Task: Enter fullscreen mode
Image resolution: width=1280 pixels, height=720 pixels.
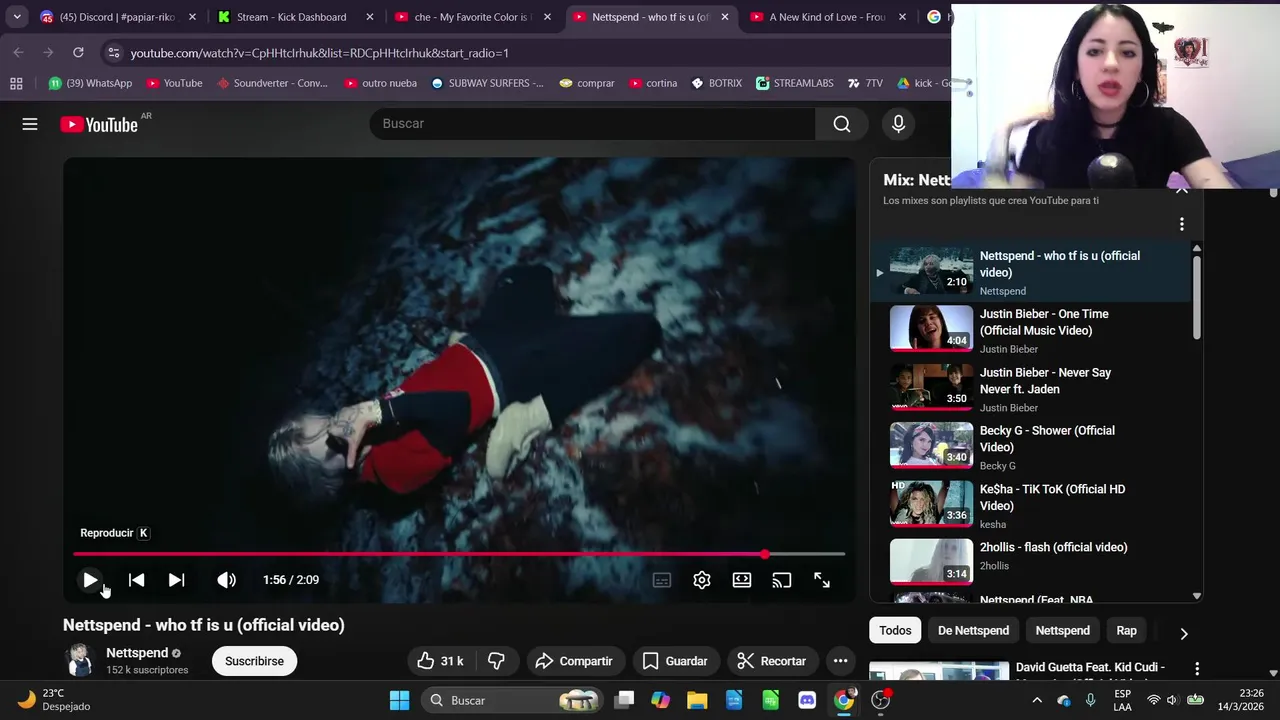Action: pyautogui.click(x=822, y=580)
